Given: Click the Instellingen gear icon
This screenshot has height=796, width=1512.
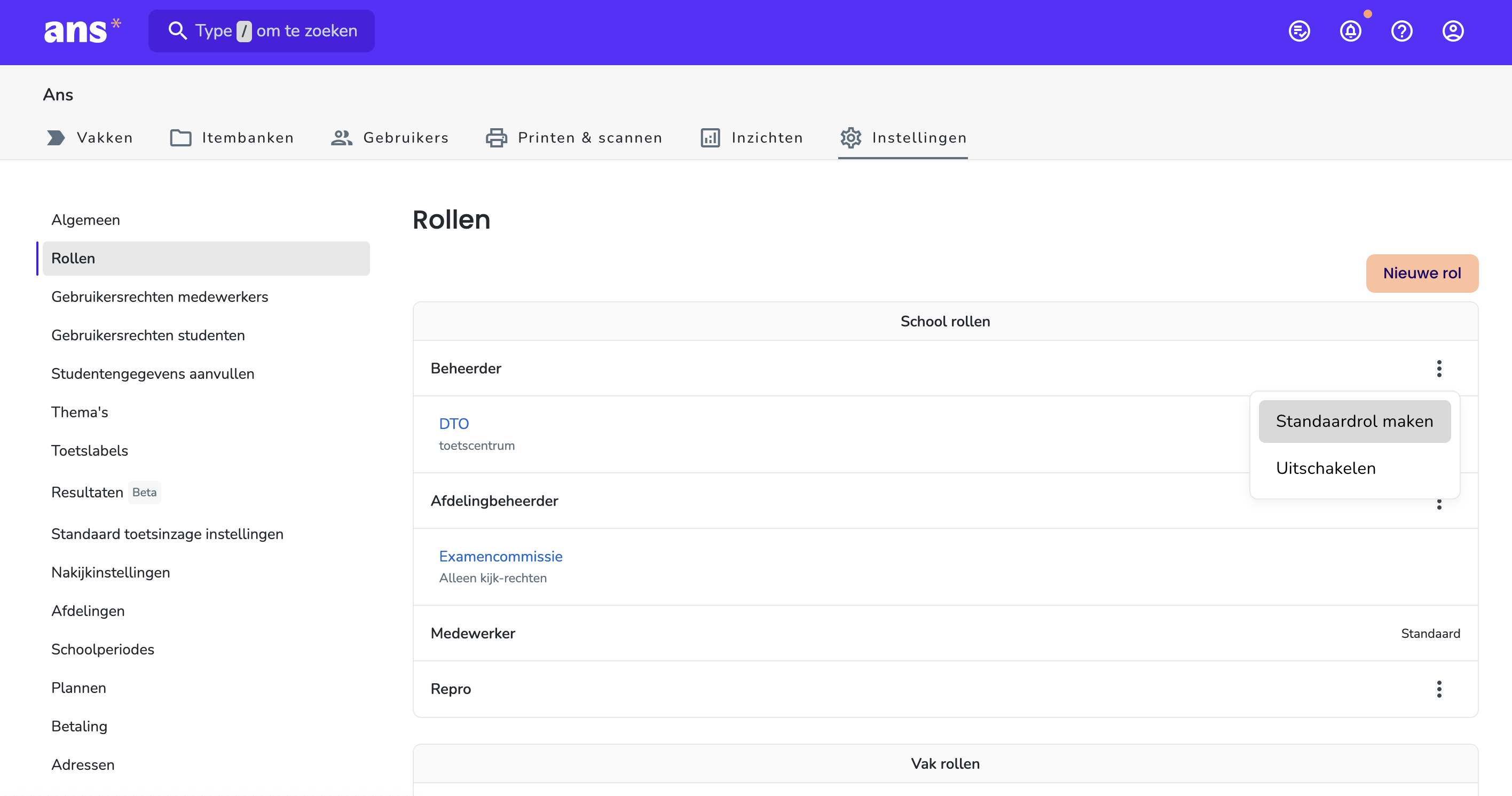Looking at the screenshot, I should [x=850, y=137].
